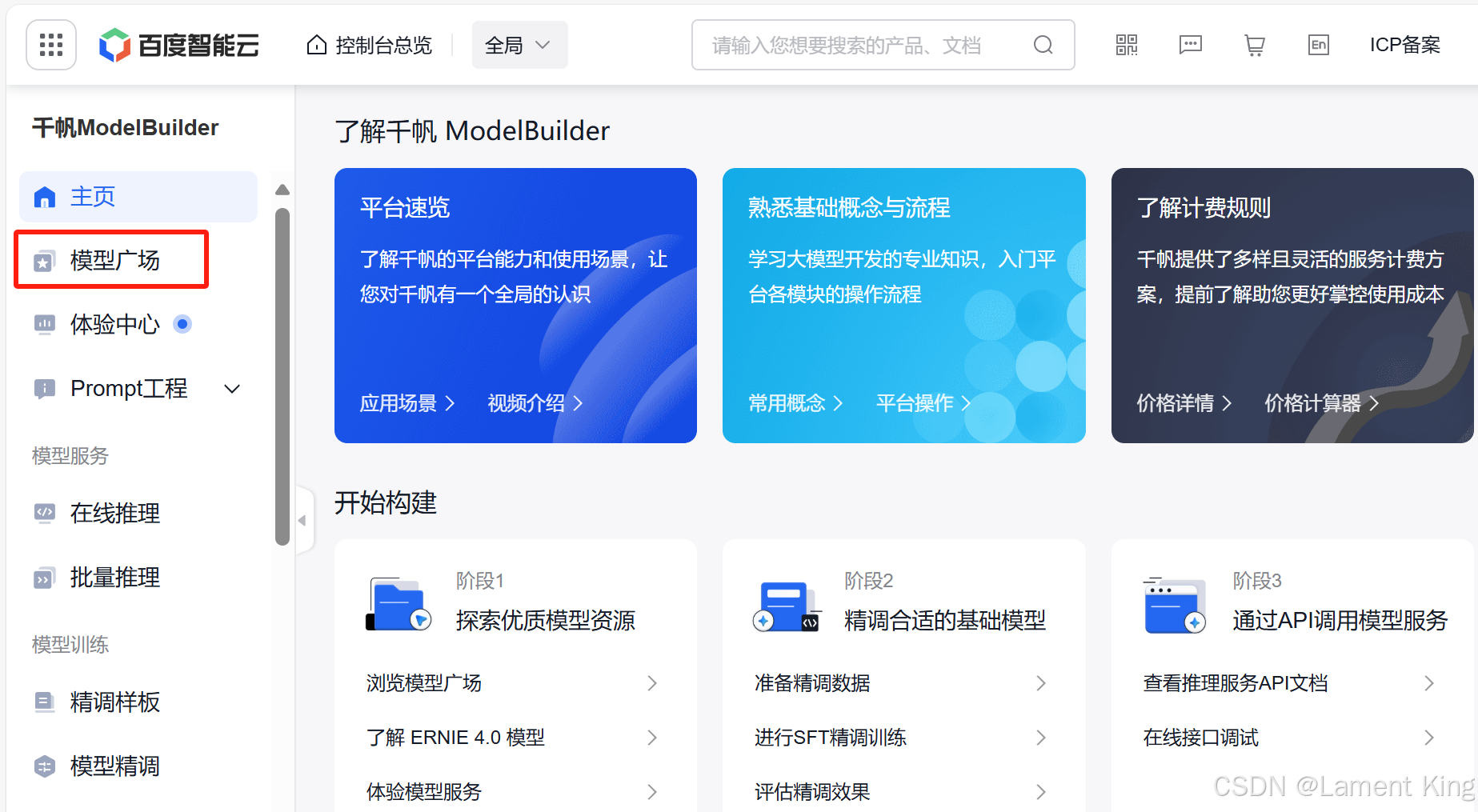
Task: Collapse the sidebar with the side handle
Action: pyautogui.click(x=303, y=520)
